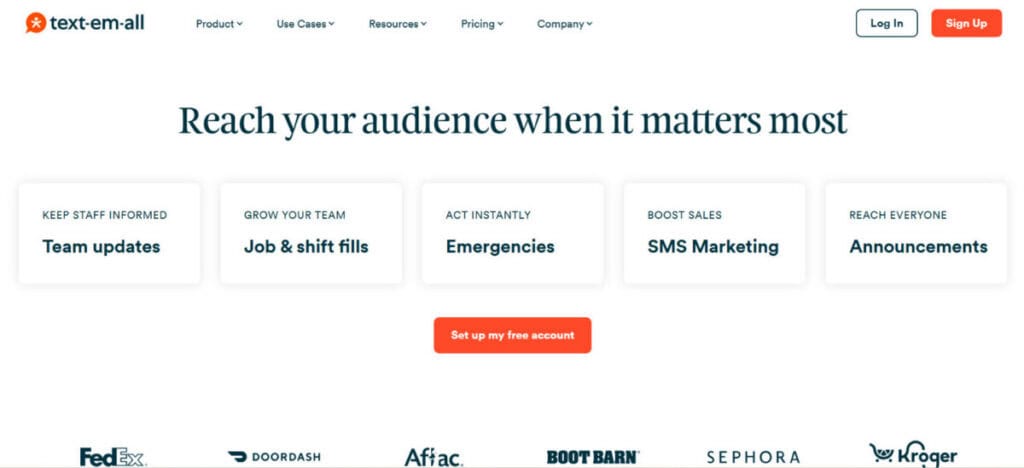Viewport: 1024px width, 468px height.
Task: Open the Company menu
Action: [x=564, y=23]
